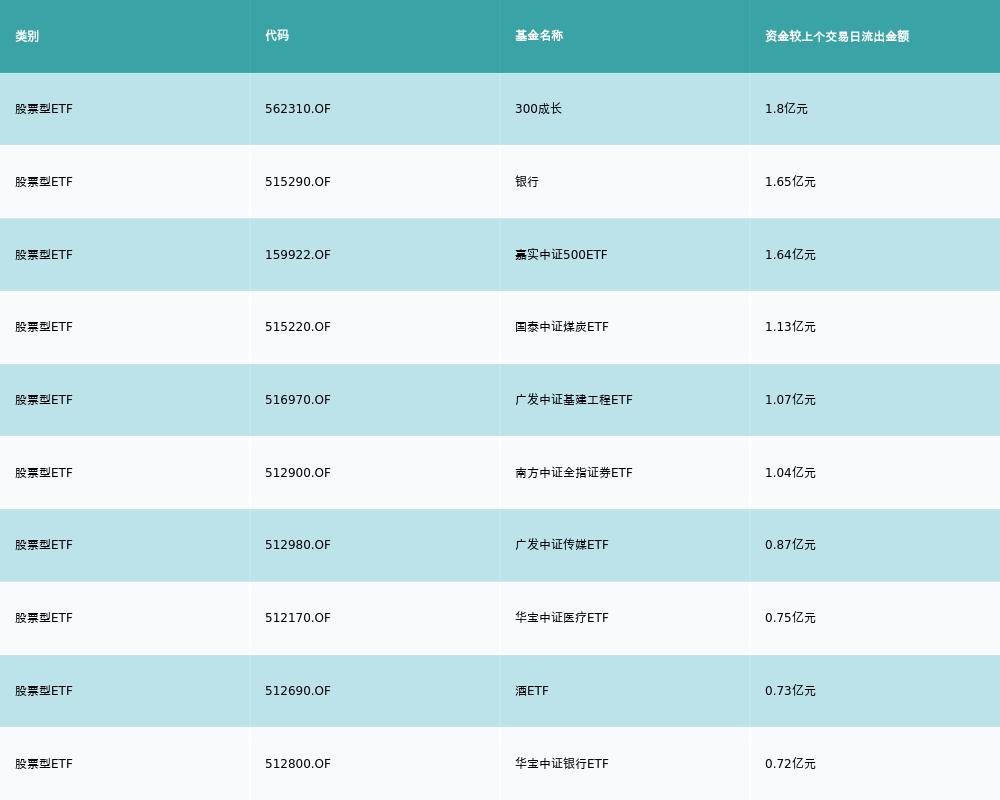
Task: Select the 南方中证全指证券ETF fund
Action: point(574,473)
